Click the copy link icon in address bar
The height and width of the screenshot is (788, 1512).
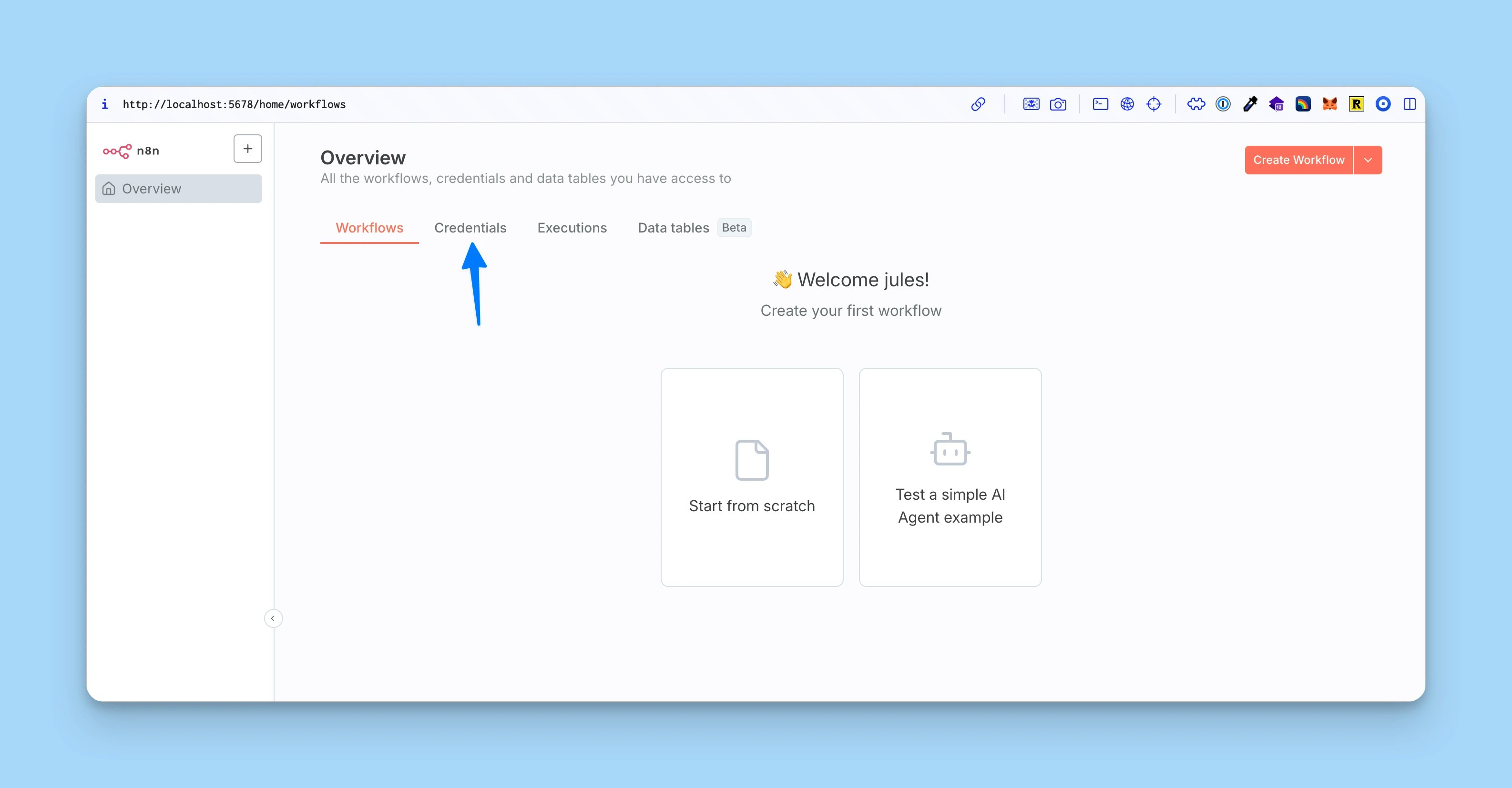click(978, 104)
